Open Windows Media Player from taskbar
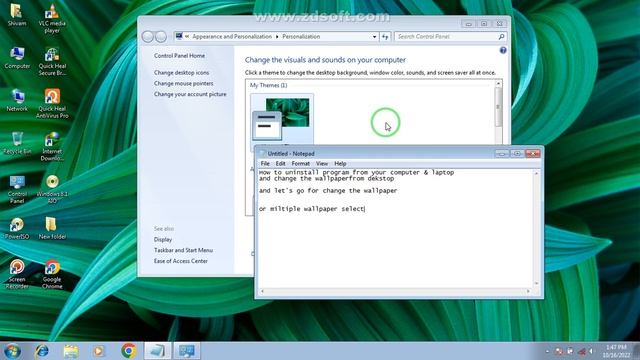 pos(99,351)
